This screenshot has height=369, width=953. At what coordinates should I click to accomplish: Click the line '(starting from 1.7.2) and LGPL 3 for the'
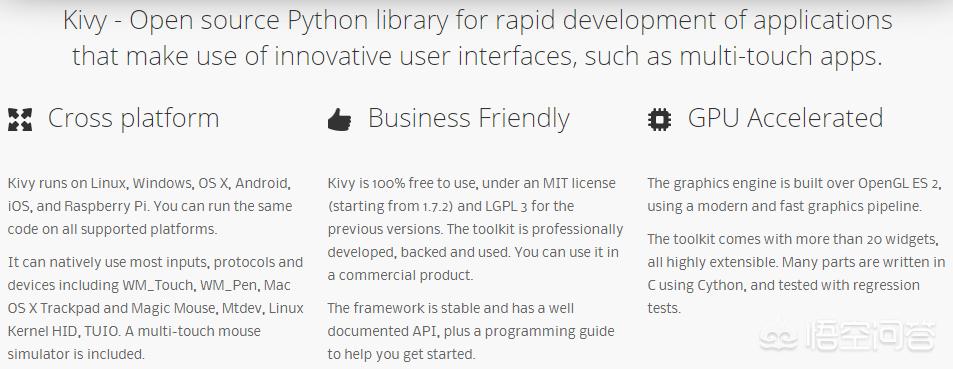[x=451, y=206]
